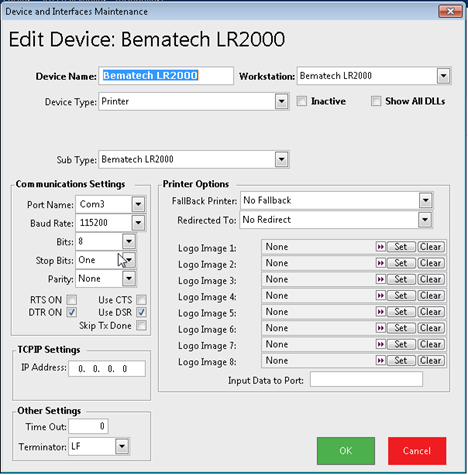The height and width of the screenshot is (475, 468).
Task: Click the browse arrows icon for Logo Image 6
Action: [380, 328]
